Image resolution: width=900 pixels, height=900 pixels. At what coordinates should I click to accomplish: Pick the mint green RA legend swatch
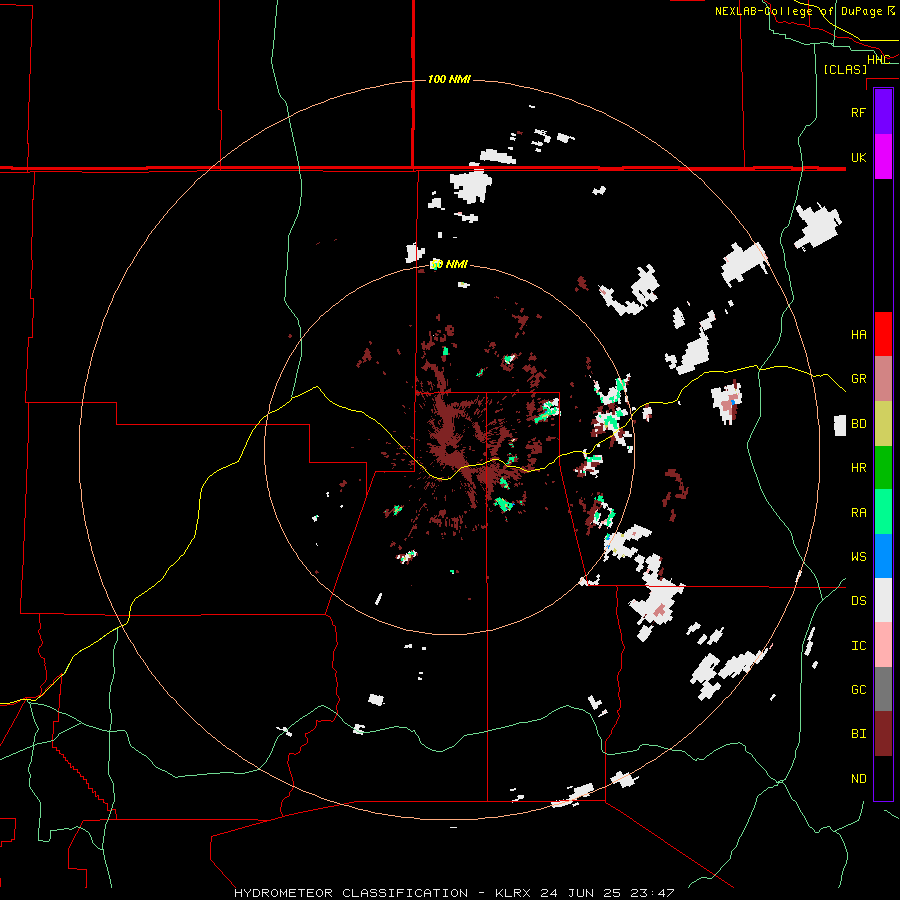pos(883,512)
